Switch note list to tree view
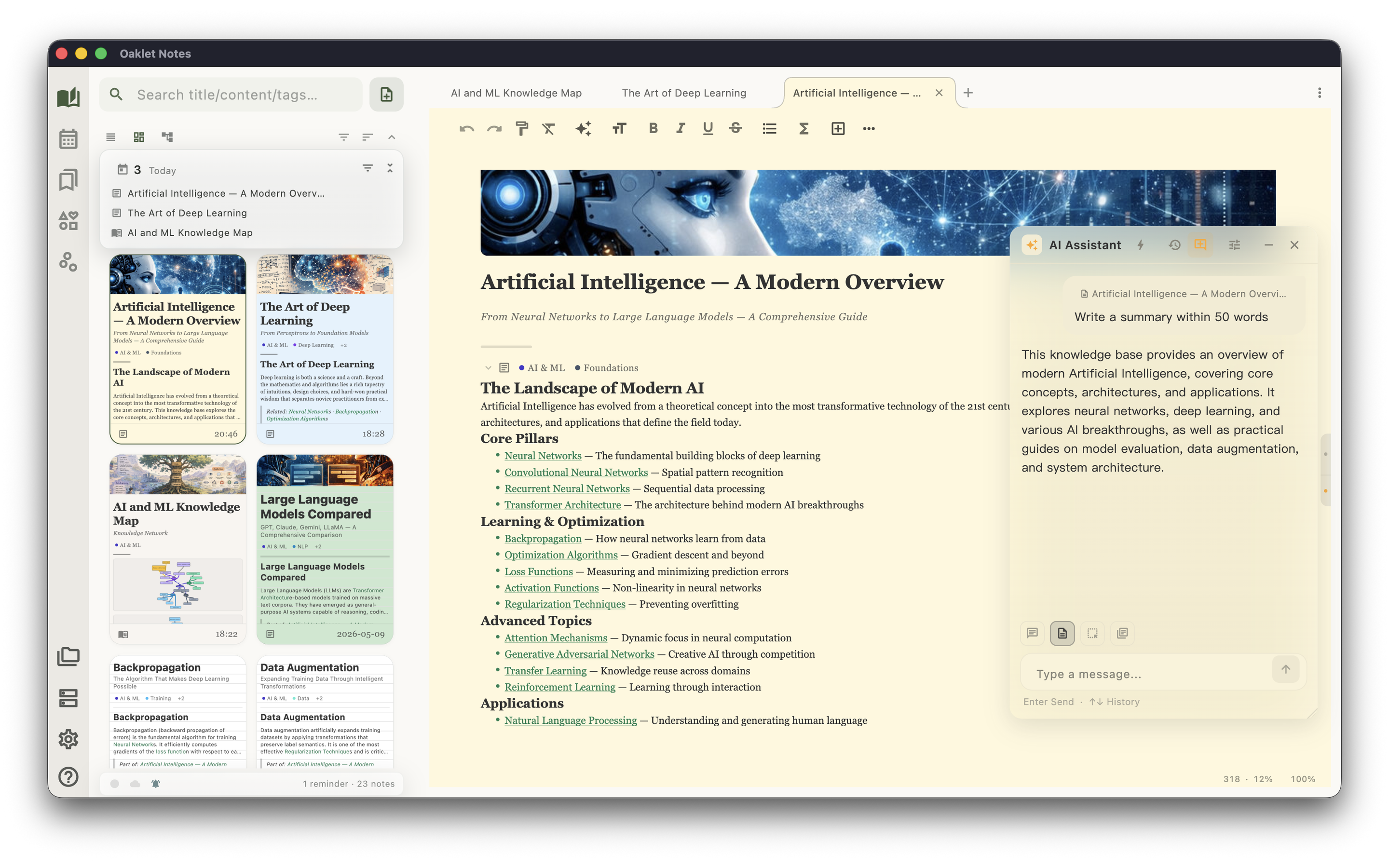Screen dimensions: 1389x868 [167, 136]
